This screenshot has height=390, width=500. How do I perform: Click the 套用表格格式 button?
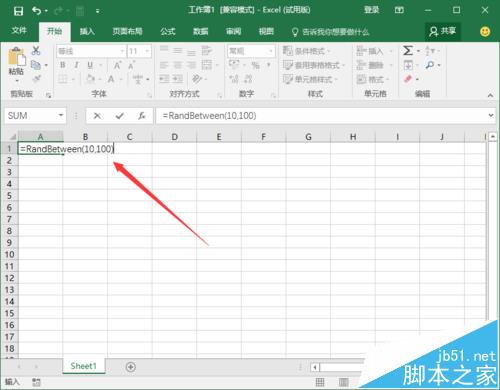314,65
